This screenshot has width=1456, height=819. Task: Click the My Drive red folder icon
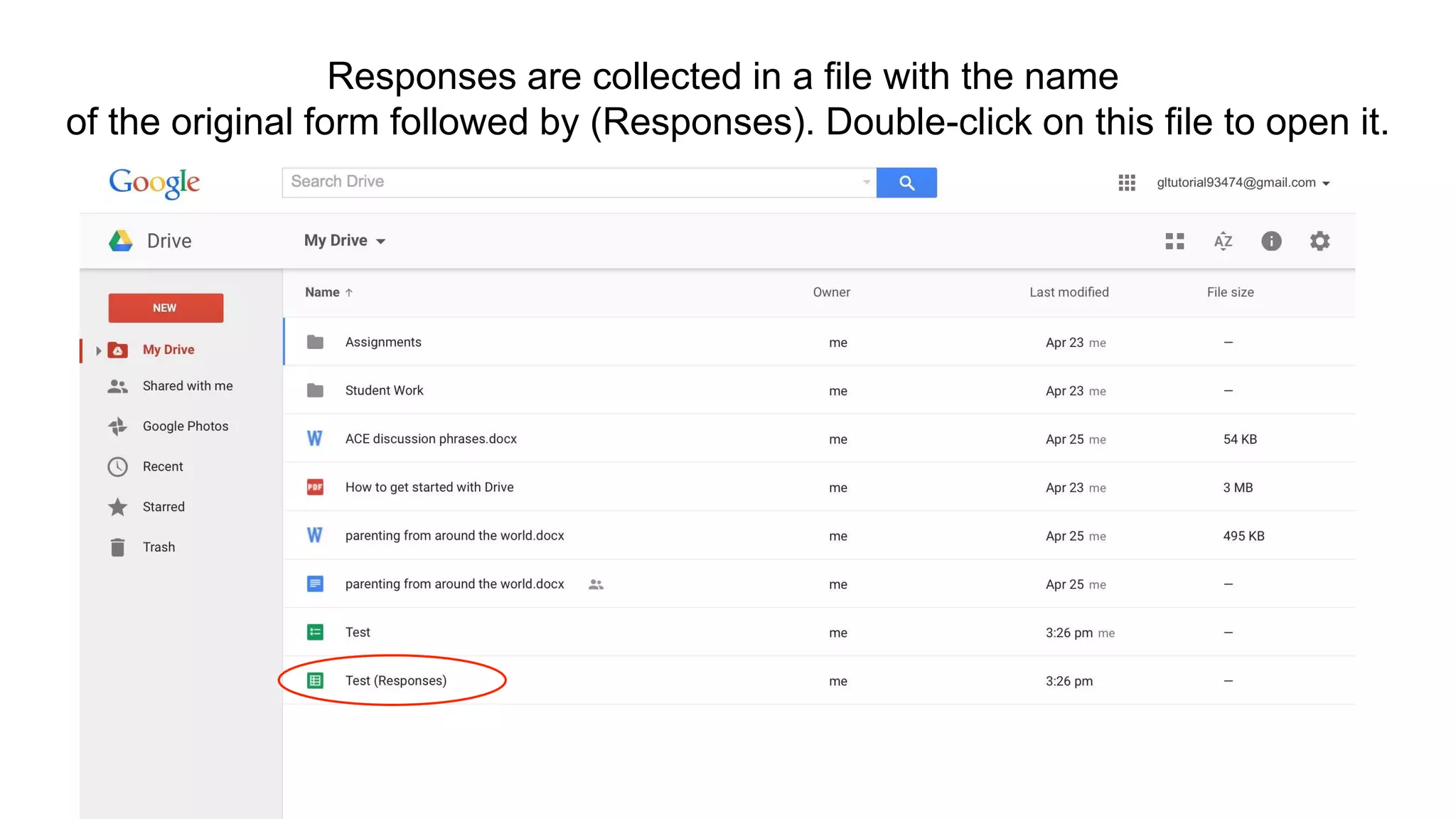pyautogui.click(x=117, y=350)
